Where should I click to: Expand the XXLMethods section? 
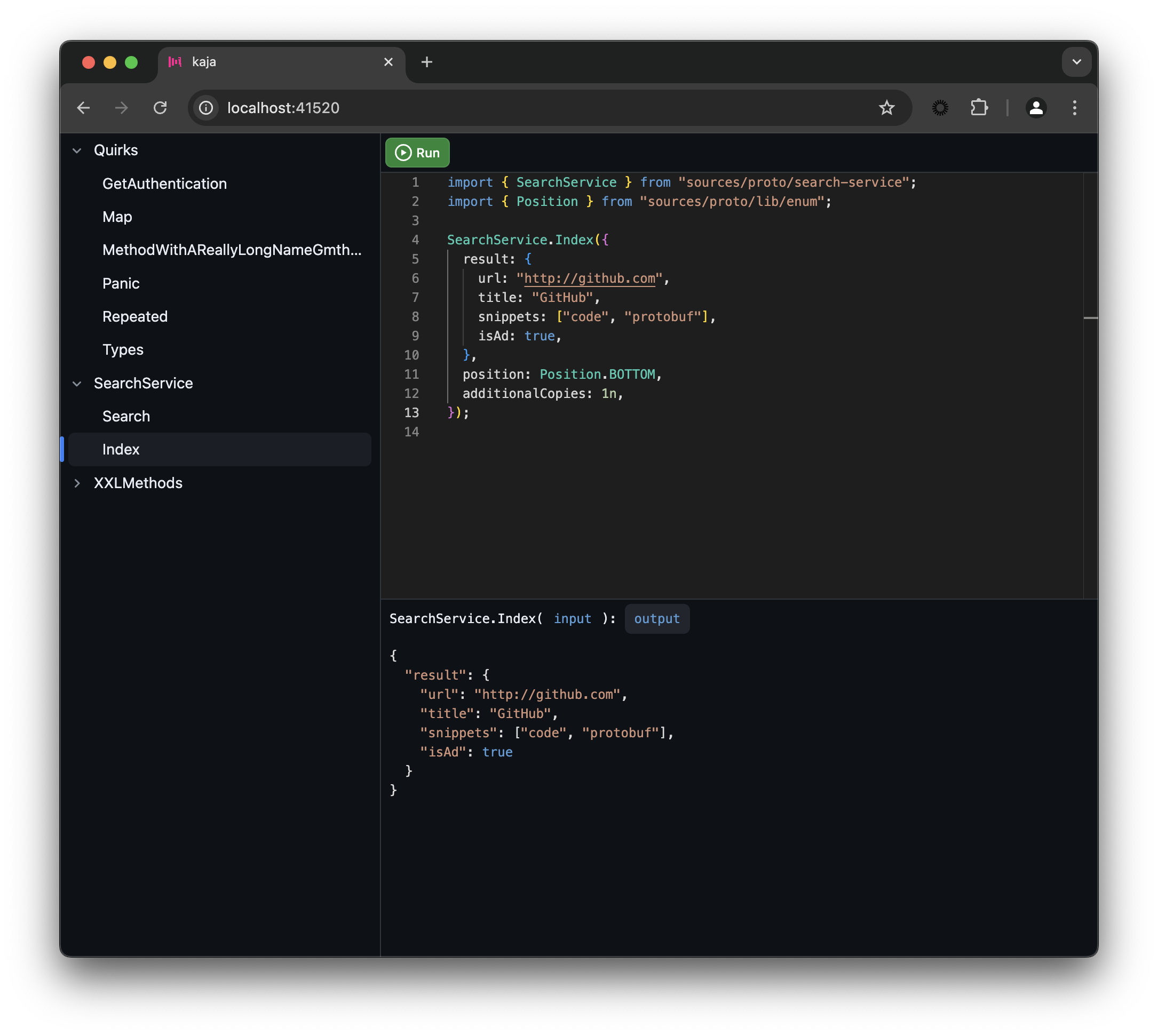pos(77,483)
